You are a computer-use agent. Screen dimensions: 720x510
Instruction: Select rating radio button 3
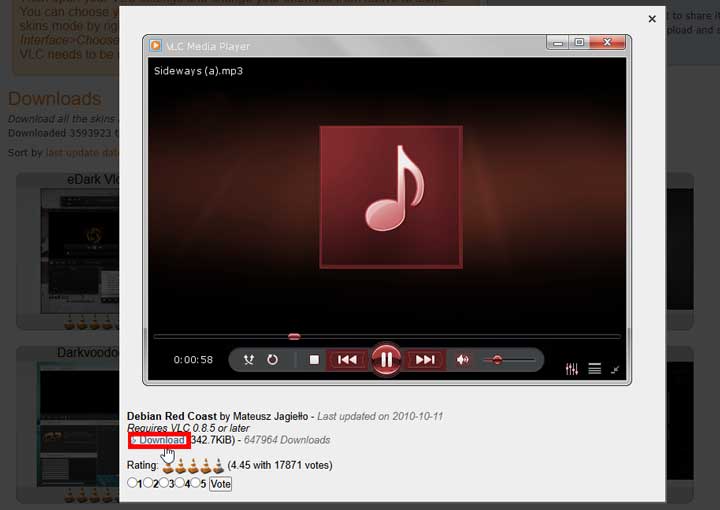(x=164, y=482)
